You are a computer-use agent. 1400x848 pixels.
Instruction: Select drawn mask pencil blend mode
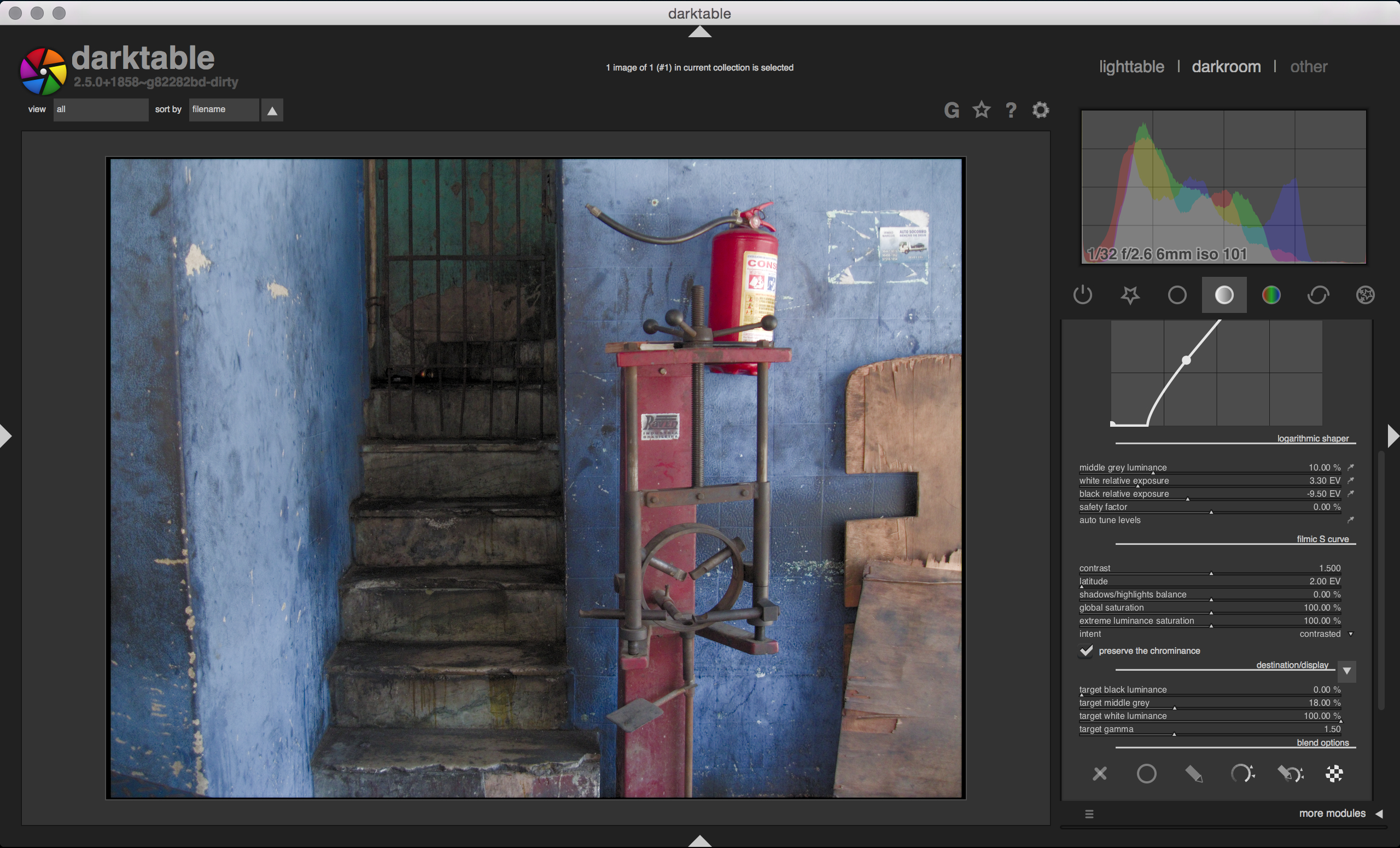(1194, 774)
